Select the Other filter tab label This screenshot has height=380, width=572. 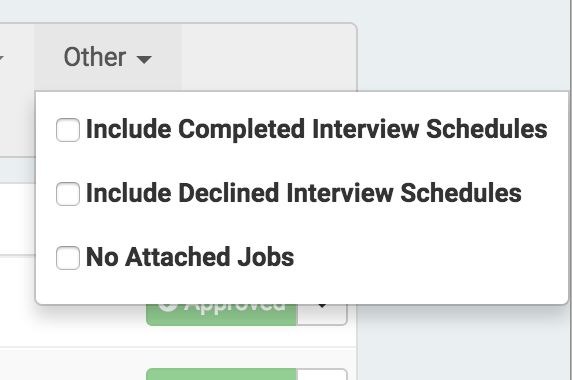pyautogui.click(x=95, y=57)
